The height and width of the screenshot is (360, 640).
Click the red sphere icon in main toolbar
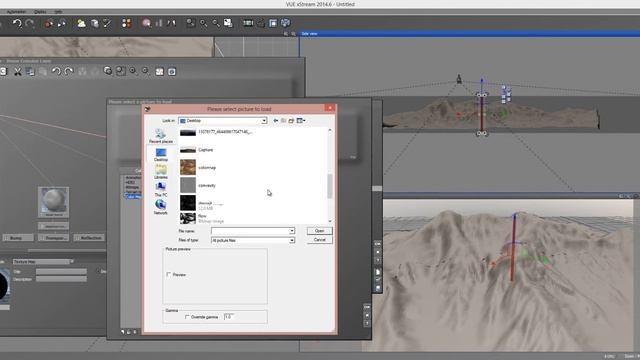click(x=49, y=24)
